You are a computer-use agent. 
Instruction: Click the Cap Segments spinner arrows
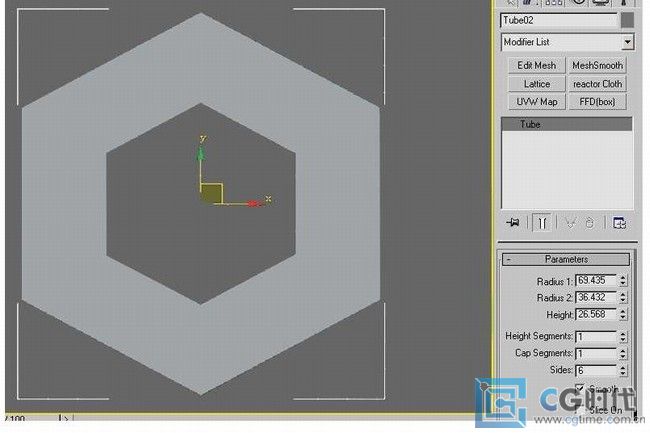623,353
